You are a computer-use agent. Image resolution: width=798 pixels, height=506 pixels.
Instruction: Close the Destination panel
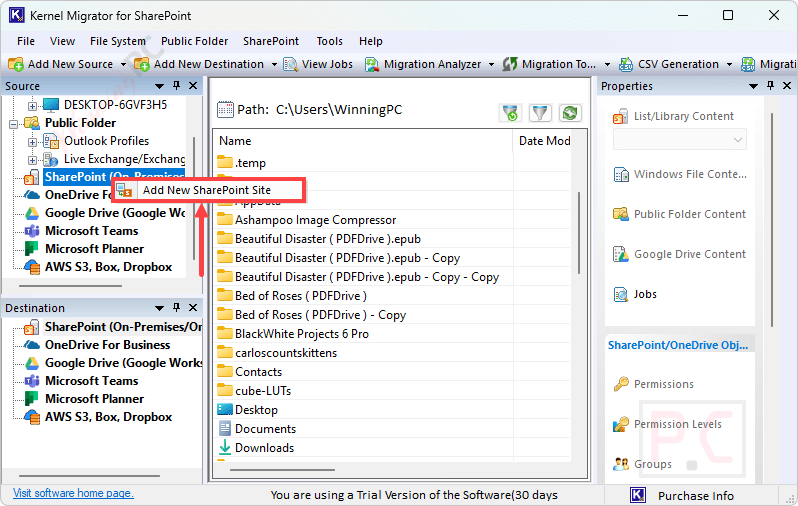tap(193, 307)
